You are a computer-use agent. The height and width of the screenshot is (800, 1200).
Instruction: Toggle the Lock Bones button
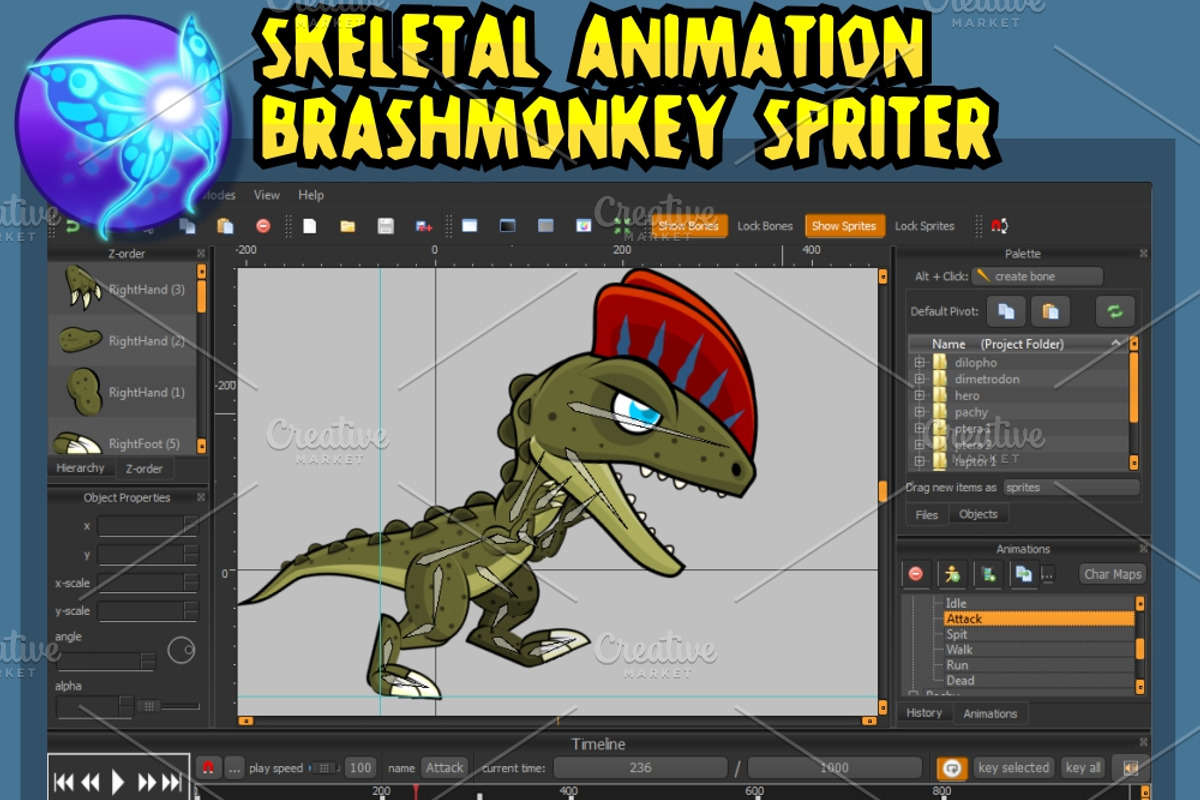(765, 226)
